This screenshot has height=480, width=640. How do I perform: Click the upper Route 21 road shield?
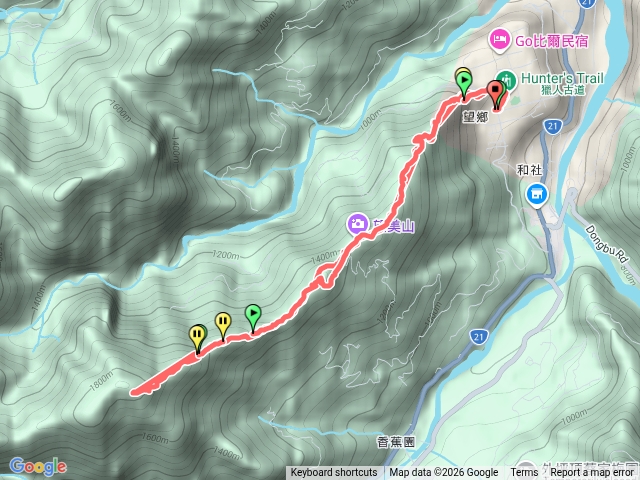coord(552,126)
